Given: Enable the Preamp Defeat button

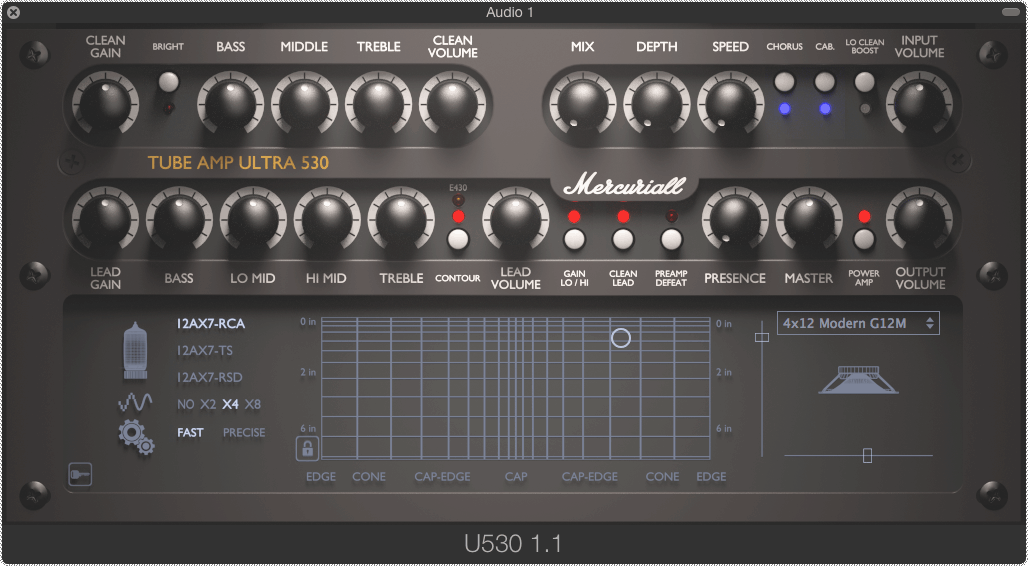Looking at the screenshot, I should [671, 239].
